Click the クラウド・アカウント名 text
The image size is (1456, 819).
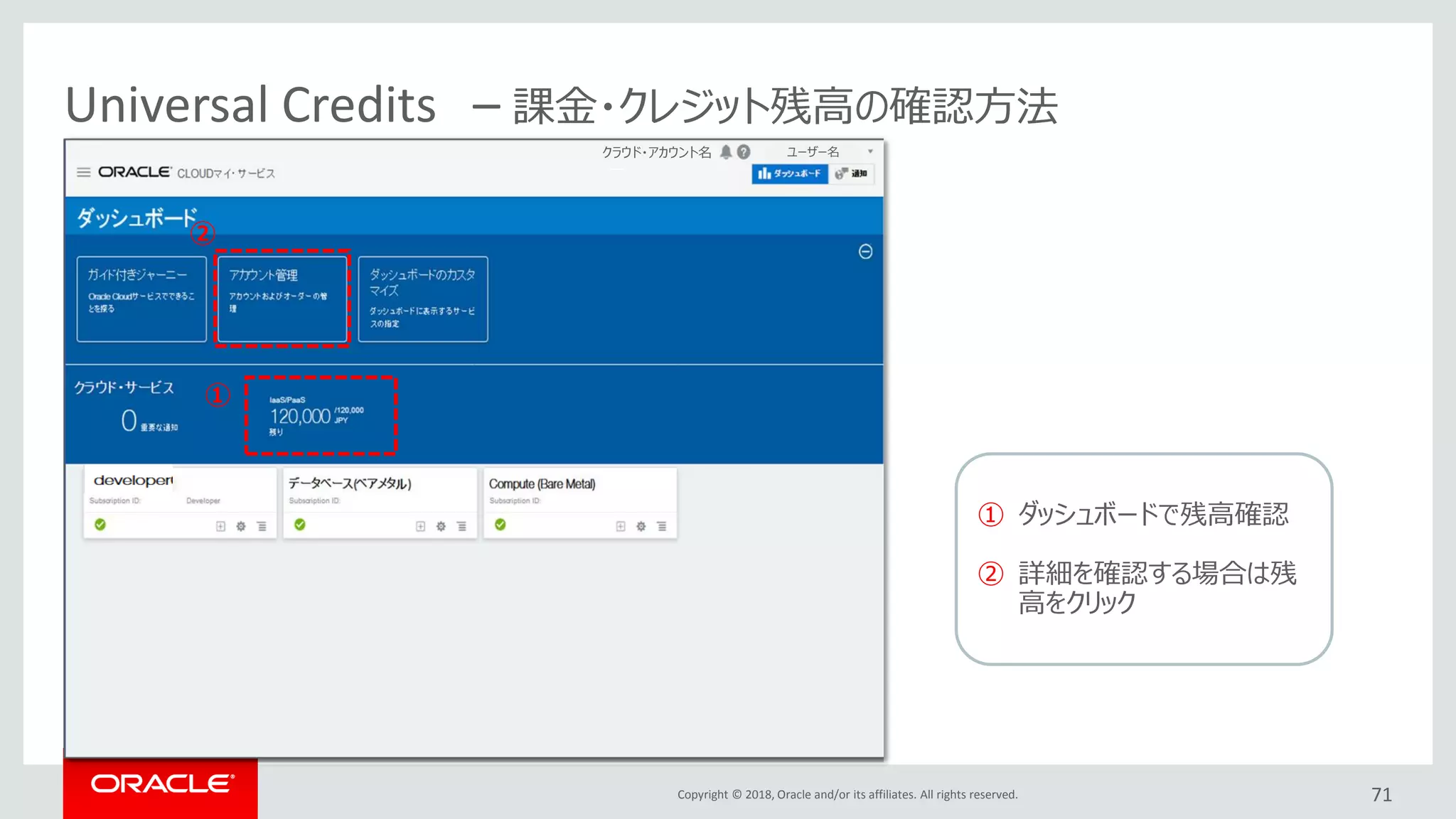tap(656, 152)
